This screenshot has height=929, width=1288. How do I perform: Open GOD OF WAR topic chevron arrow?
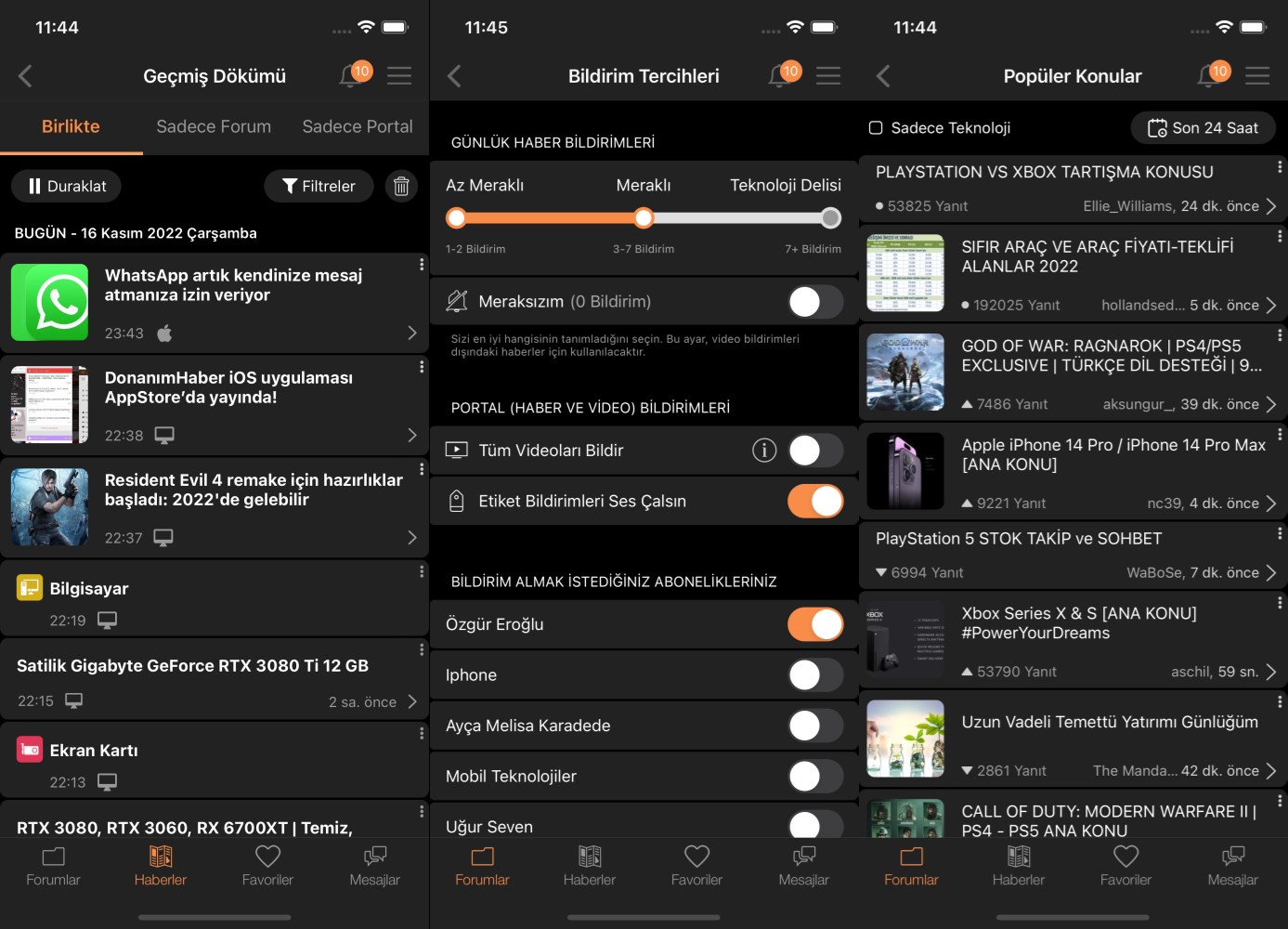click(x=1270, y=404)
